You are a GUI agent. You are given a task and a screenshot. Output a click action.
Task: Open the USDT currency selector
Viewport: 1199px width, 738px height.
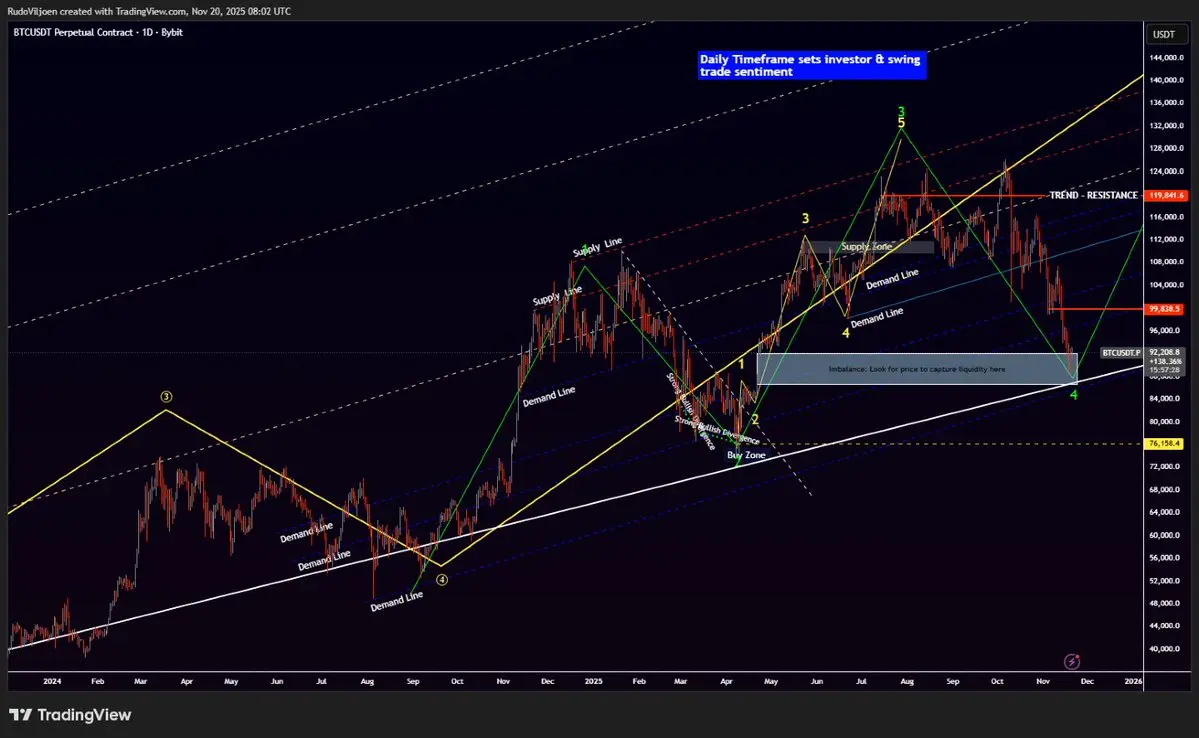click(x=1164, y=34)
